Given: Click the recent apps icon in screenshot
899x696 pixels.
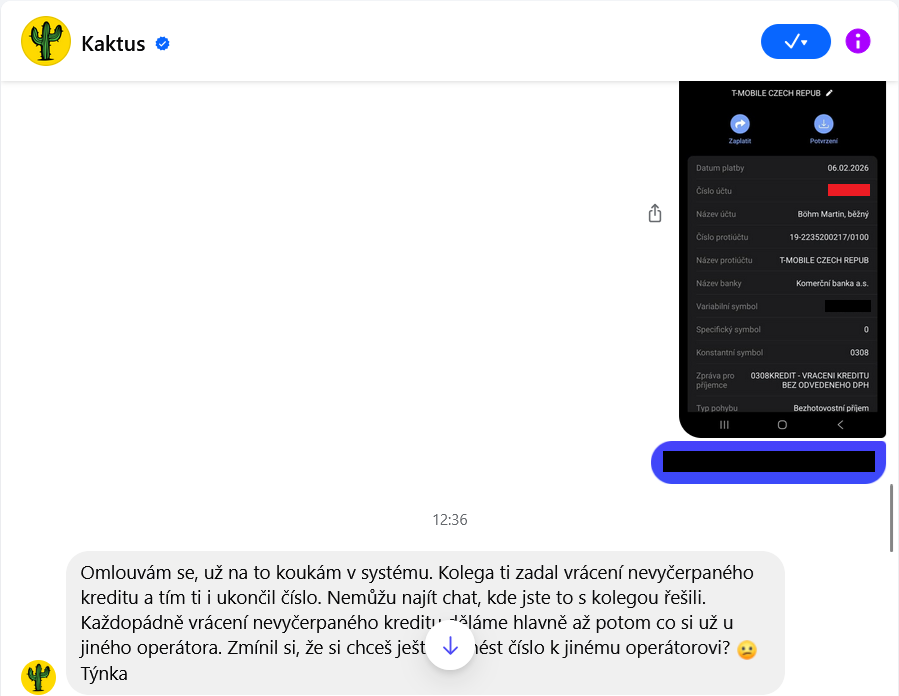Looking at the screenshot, I should click(x=724, y=425).
